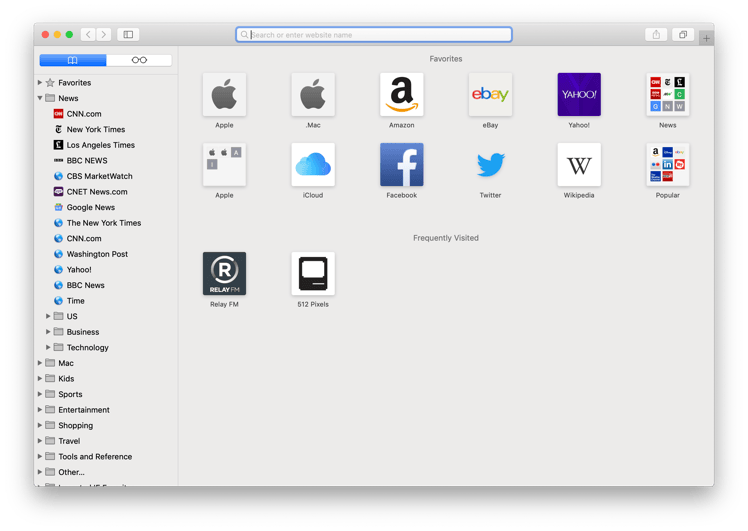Expand the Other... folder triangle

[40, 472]
